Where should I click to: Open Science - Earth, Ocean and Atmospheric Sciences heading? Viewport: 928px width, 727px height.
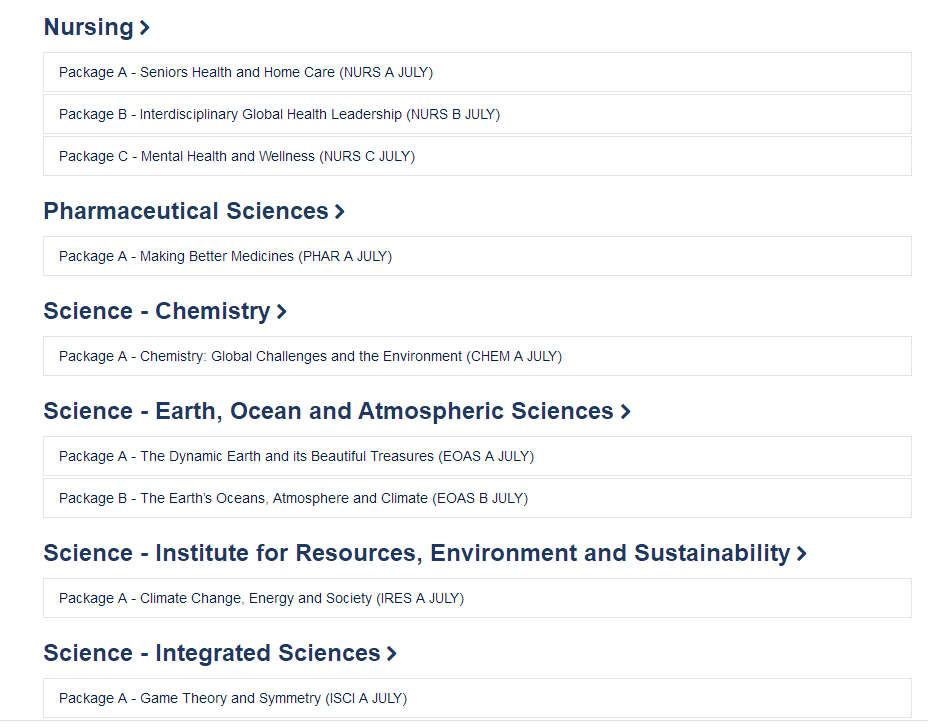click(328, 411)
